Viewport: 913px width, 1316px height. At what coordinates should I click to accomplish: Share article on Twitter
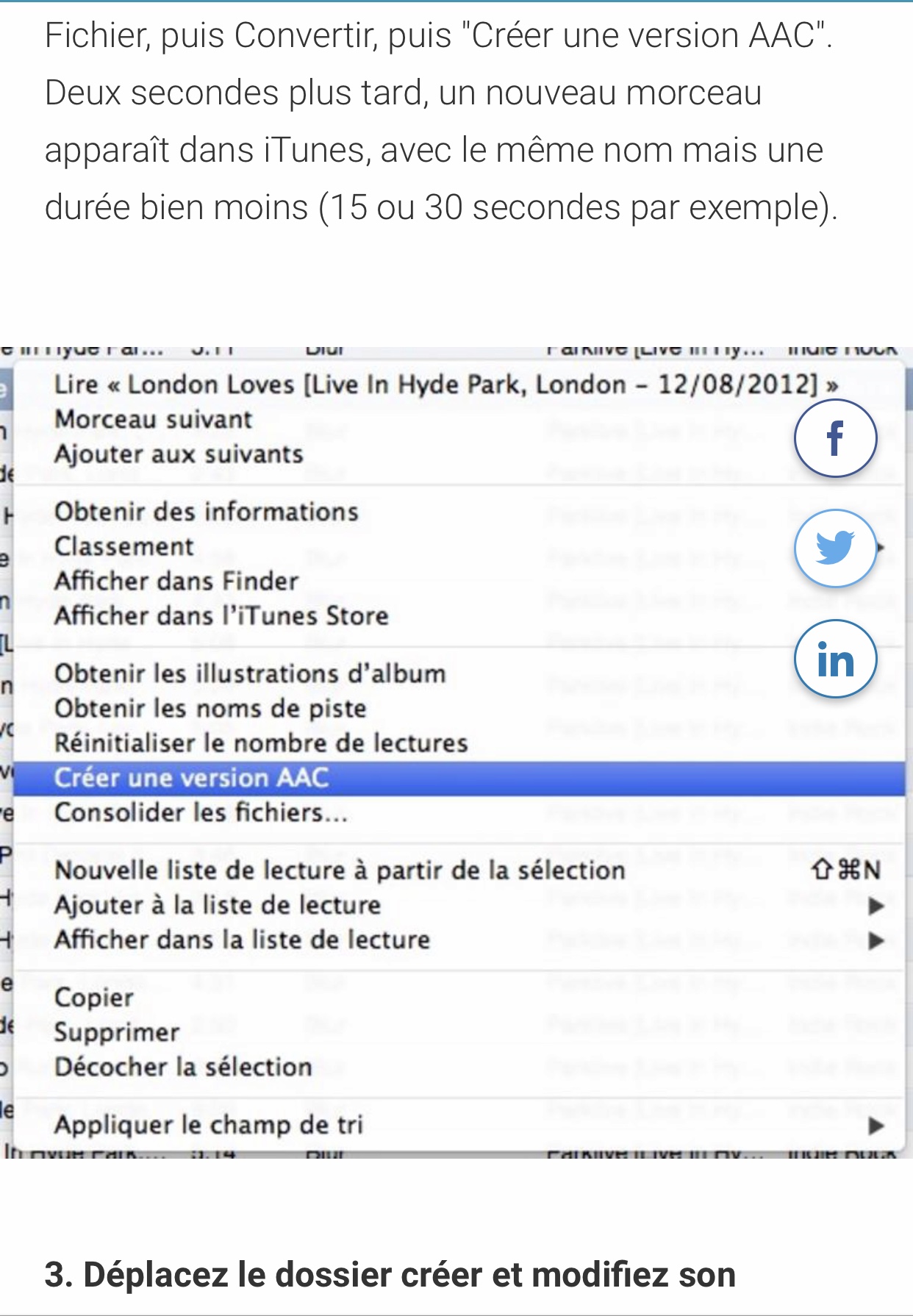835,548
